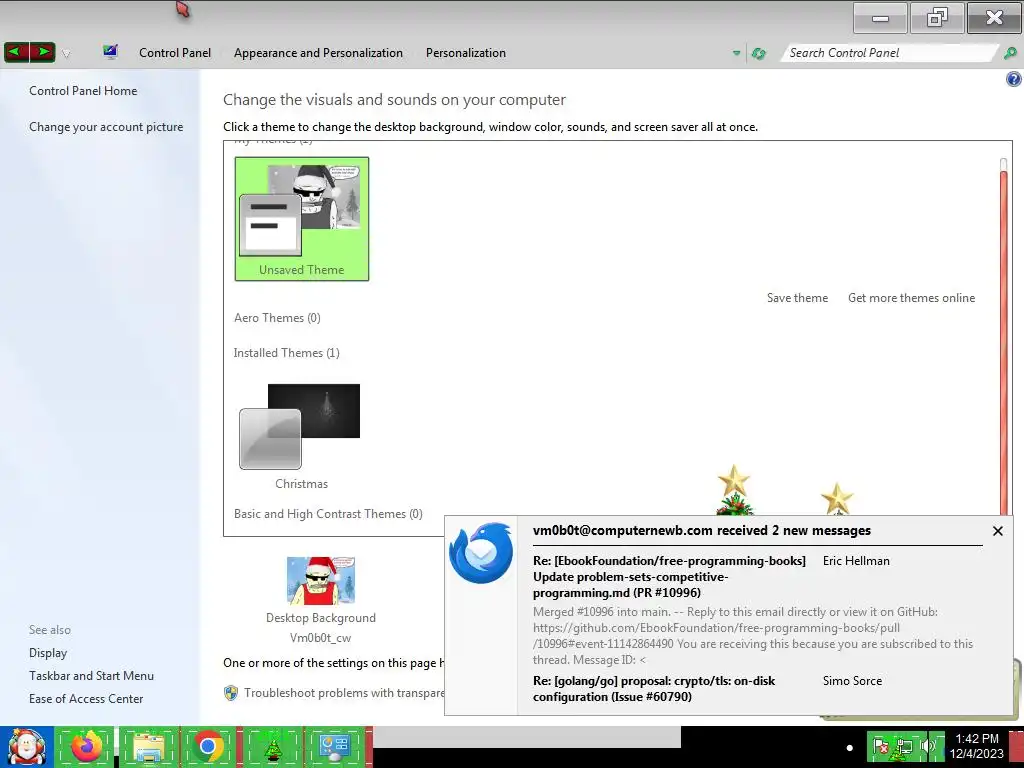Open Change your account picture
This screenshot has width=1024, height=768.
click(106, 127)
